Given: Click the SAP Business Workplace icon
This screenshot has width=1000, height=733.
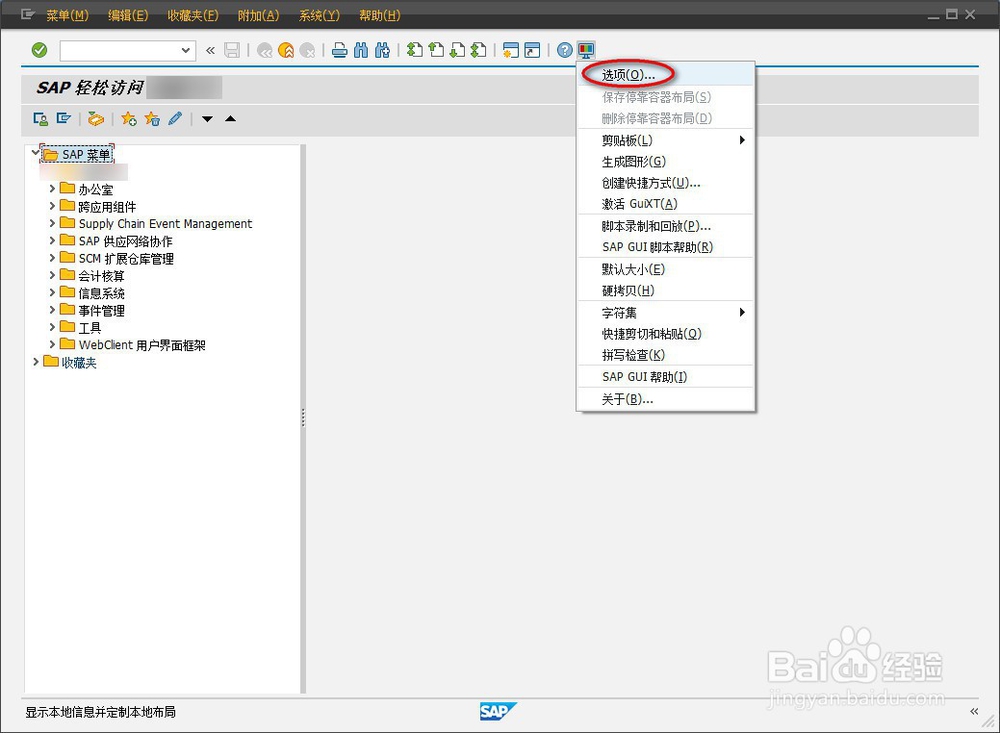Looking at the screenshot, I should [96, 119].
